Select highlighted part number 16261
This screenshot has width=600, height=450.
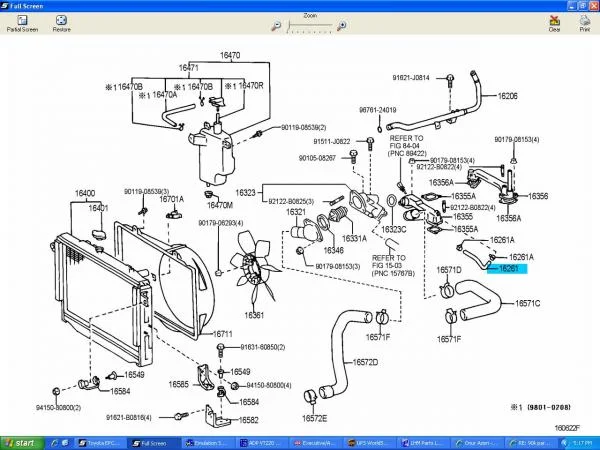507,269
